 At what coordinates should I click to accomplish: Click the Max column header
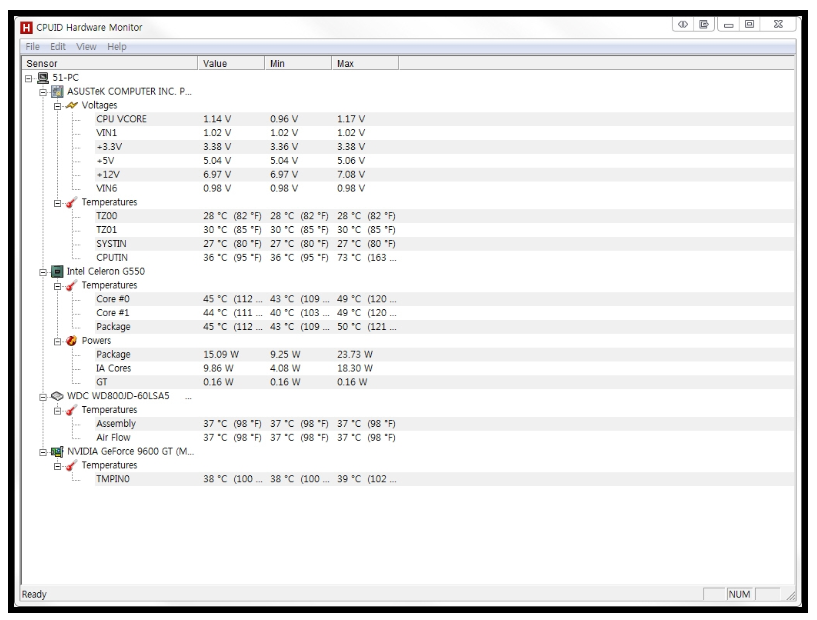tap(365, 64)
